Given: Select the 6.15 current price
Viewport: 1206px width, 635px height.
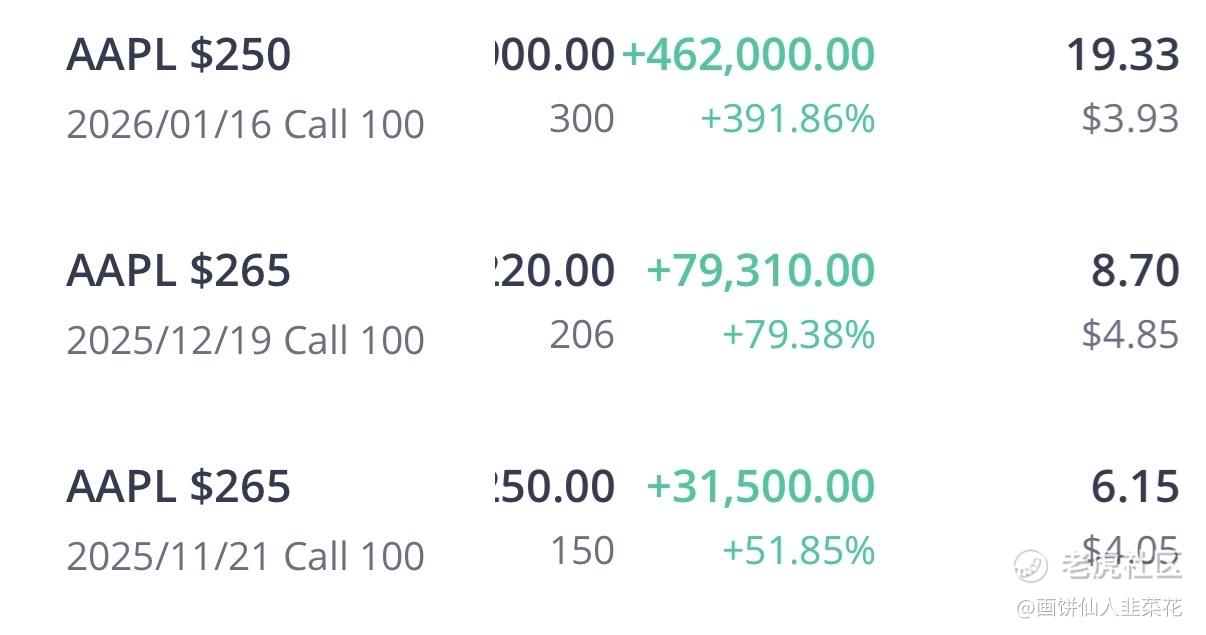Looking at the screenshot, I should coord(1135,487).
